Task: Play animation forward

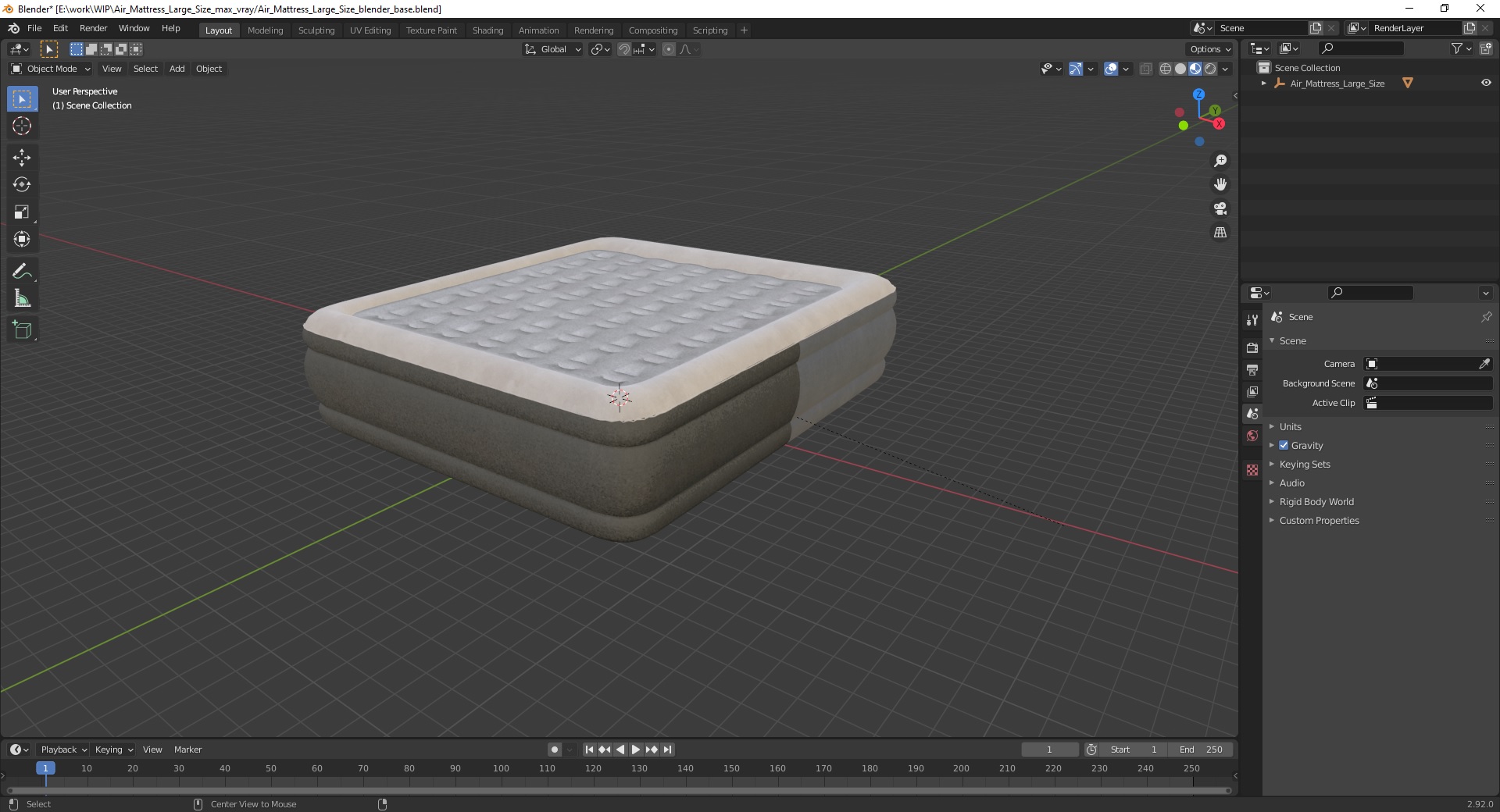Action: click(636, 750)
